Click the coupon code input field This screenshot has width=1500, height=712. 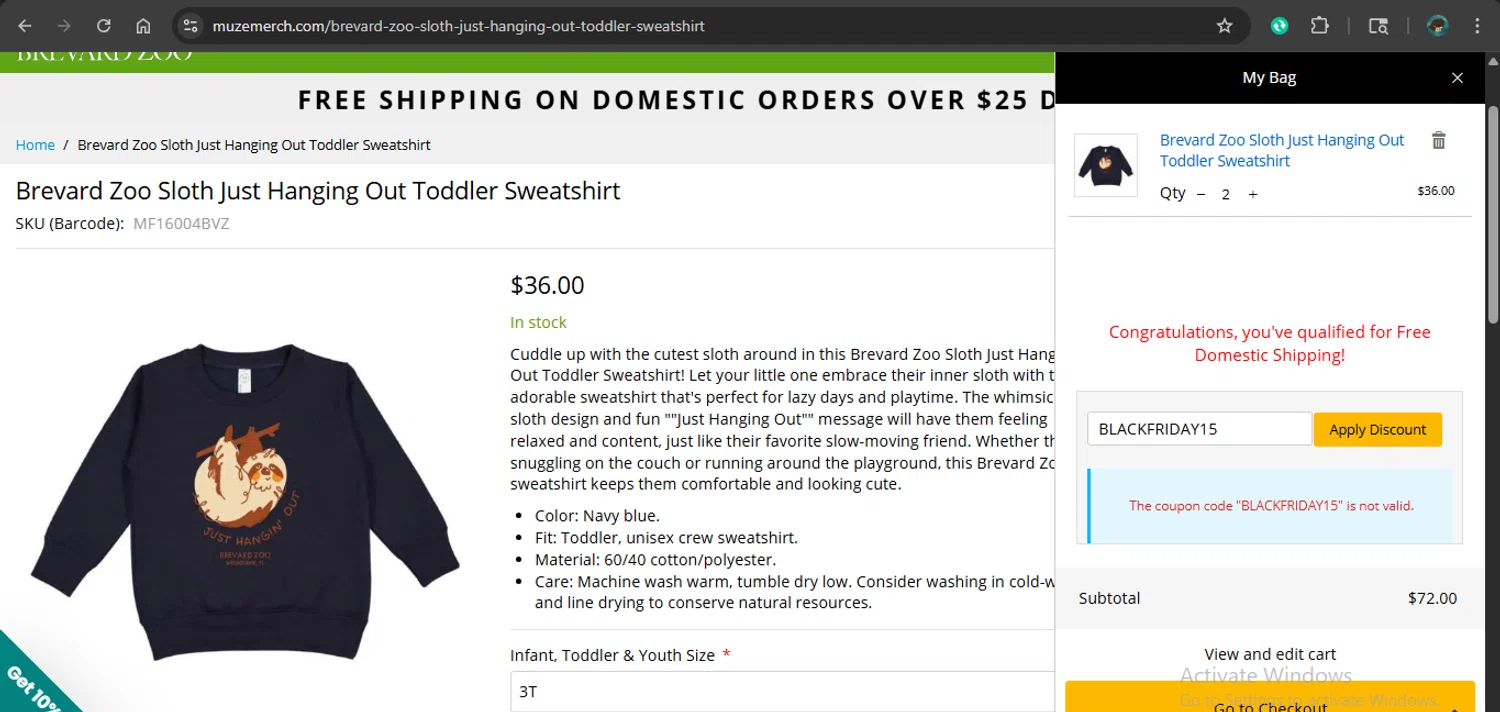click(x=1198, y=429)
